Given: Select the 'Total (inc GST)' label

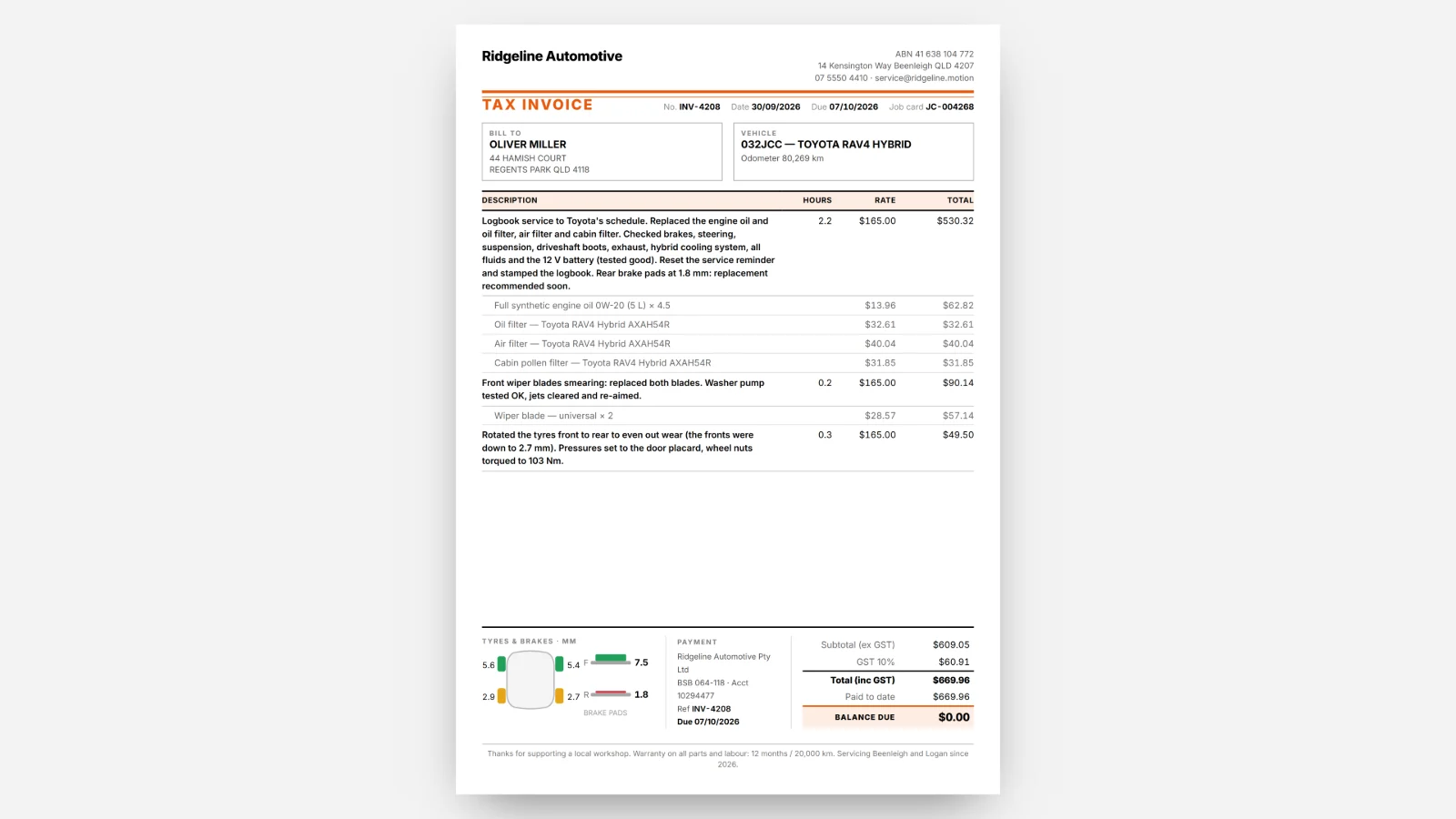Looking at the screenshot, I should tap(863, 681).
